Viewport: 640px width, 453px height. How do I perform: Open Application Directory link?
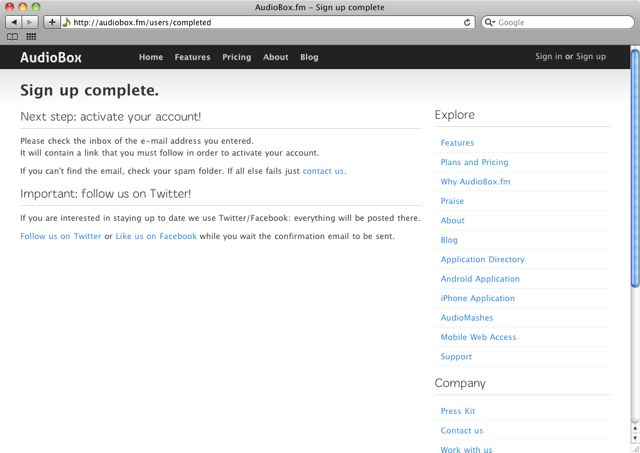[x=482, y=259]
